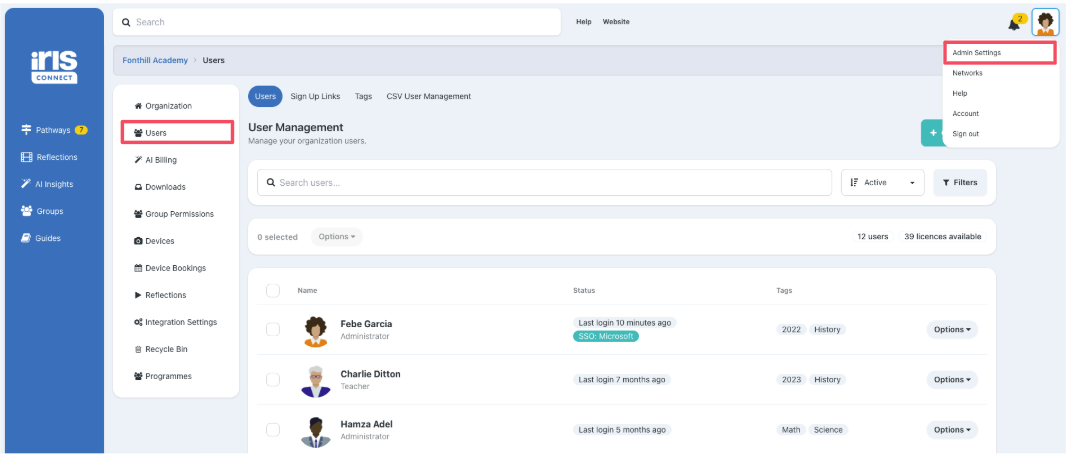Click the IRIS Connect logo
The height and width of the screenshot is (456, 1069).
53,68
